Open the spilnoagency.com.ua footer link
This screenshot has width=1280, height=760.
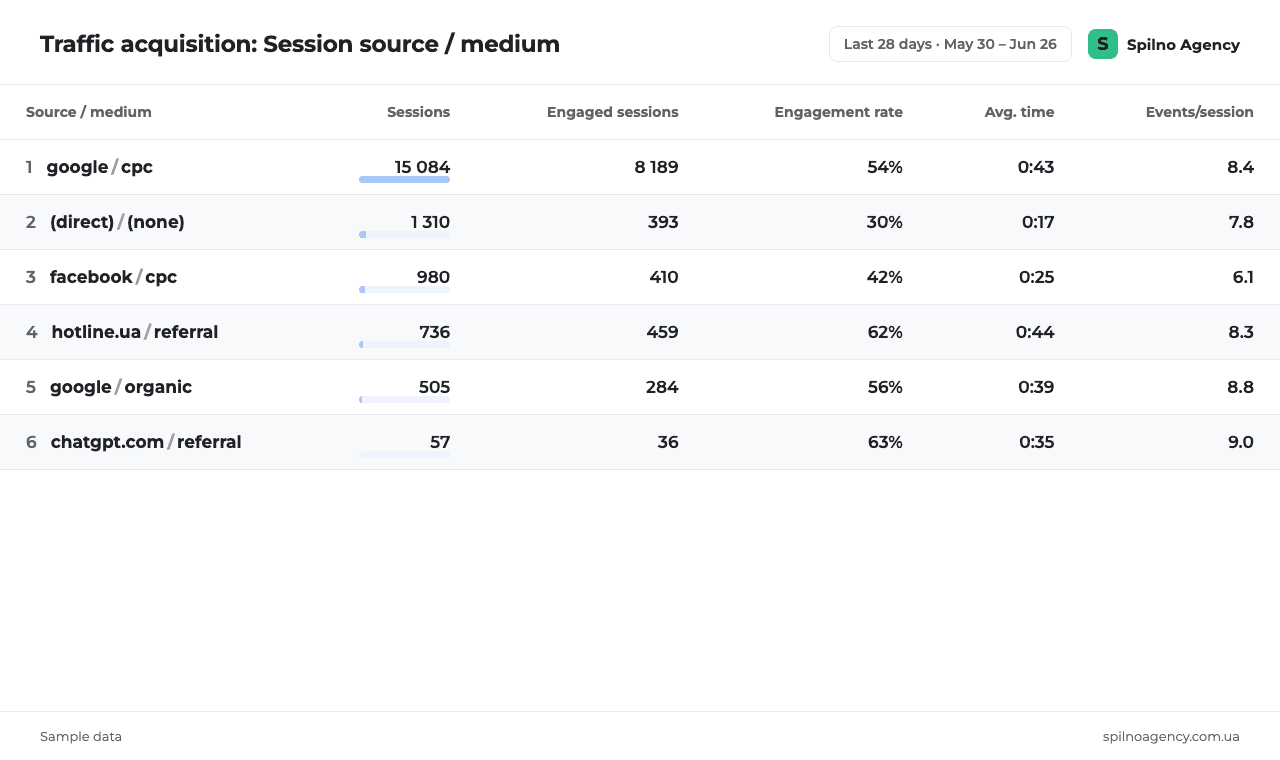[x=1171, y=736]
